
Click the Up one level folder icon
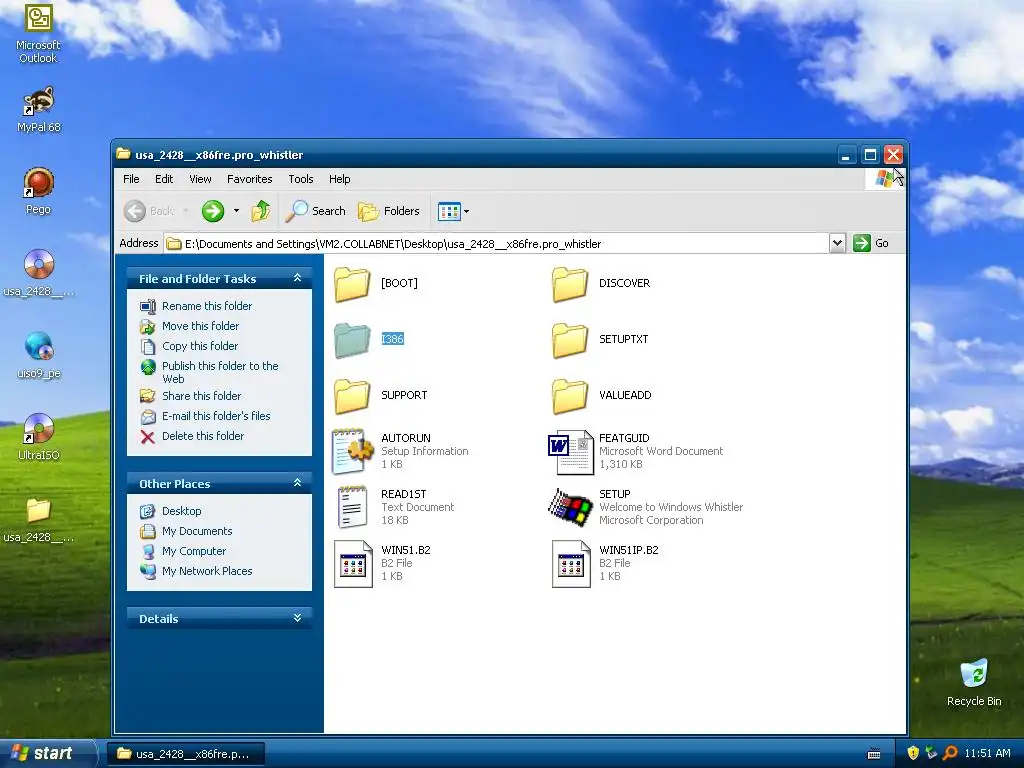tap(261, 211)
